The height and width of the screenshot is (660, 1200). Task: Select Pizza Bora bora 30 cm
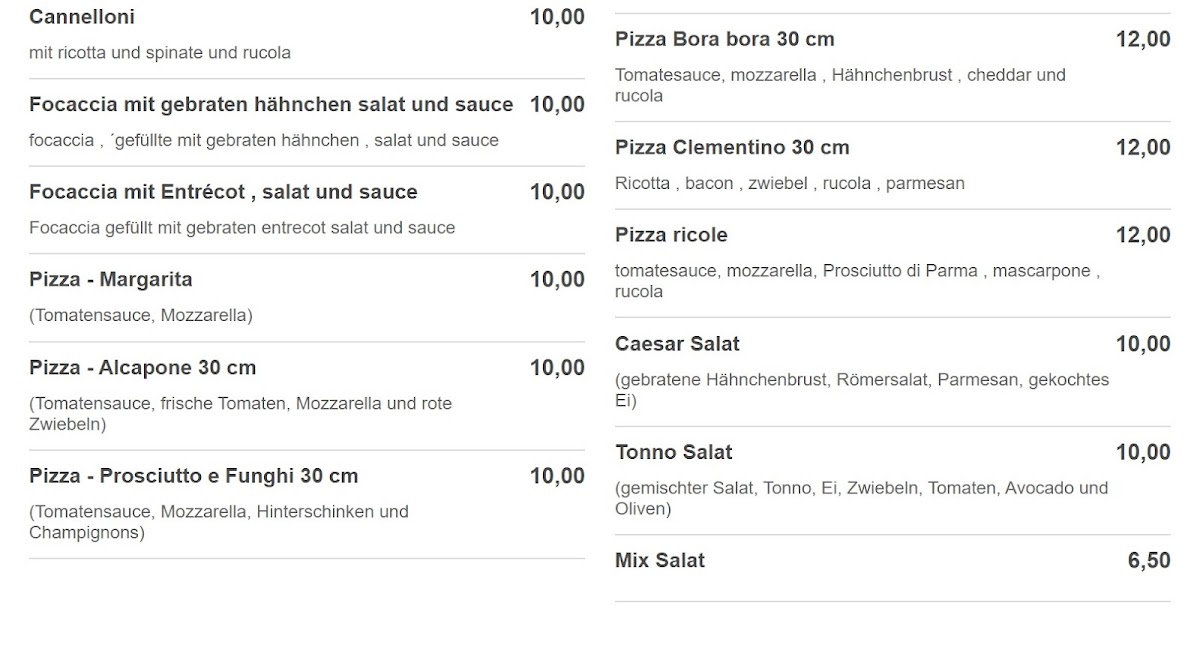click(x=892, y=68)
